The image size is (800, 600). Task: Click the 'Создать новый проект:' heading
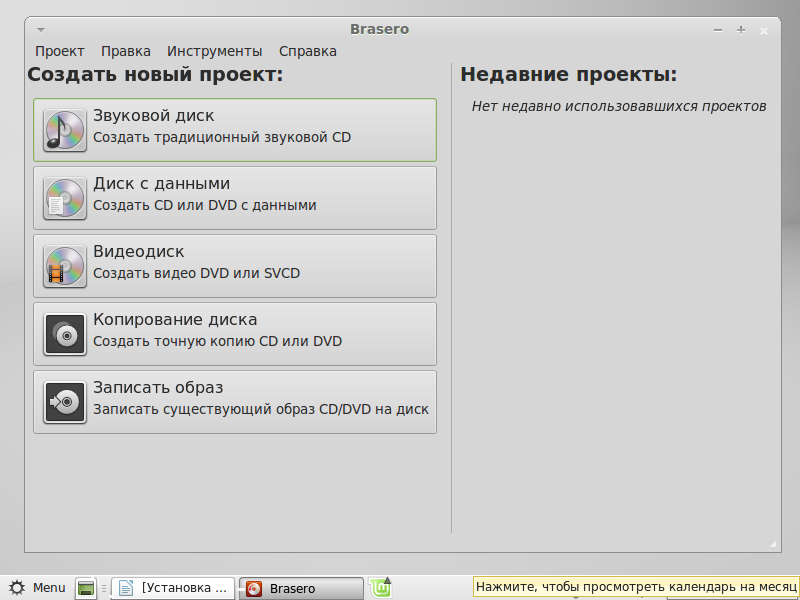[155, 74]
